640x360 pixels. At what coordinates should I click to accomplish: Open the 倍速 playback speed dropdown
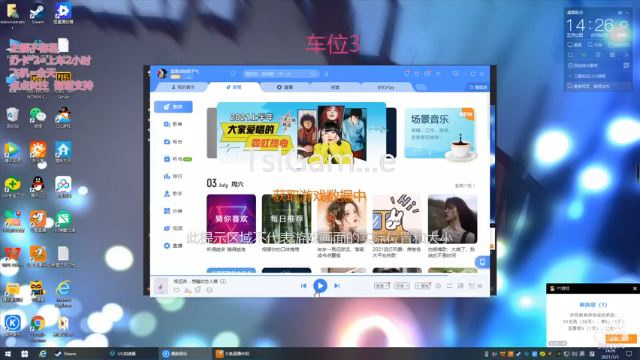coord(382,286)
